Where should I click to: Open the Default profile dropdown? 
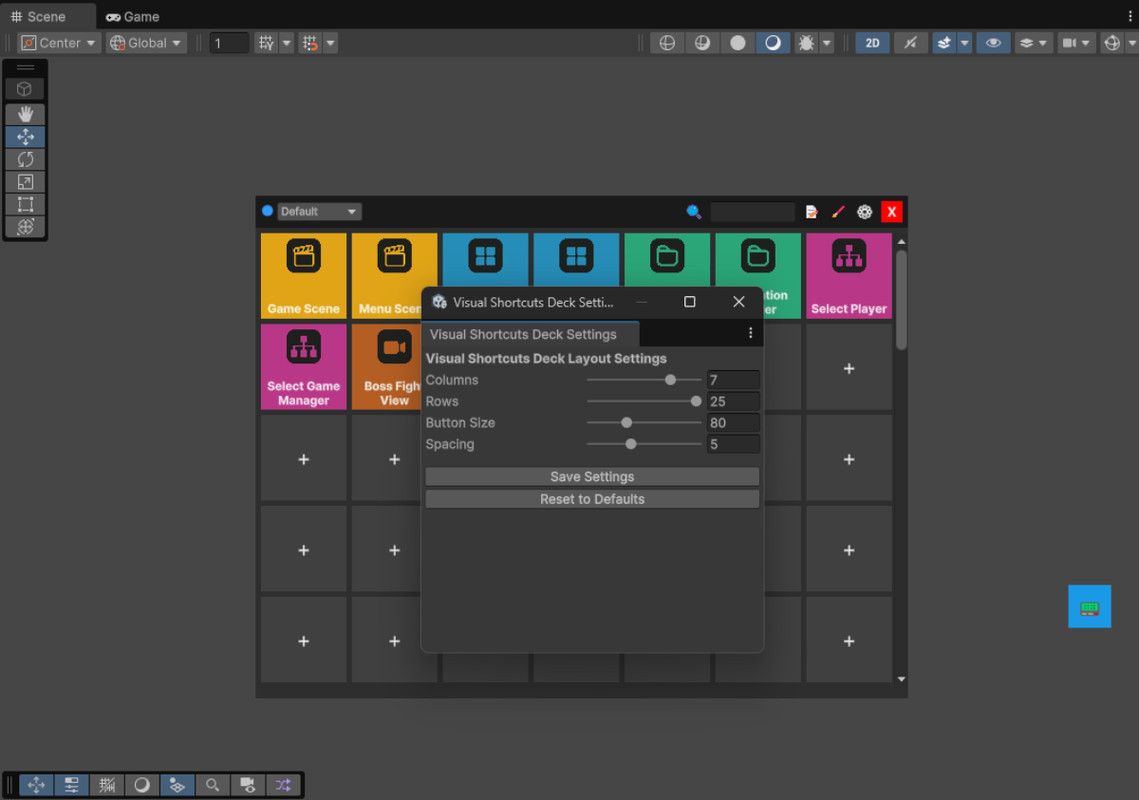point(318,211)
